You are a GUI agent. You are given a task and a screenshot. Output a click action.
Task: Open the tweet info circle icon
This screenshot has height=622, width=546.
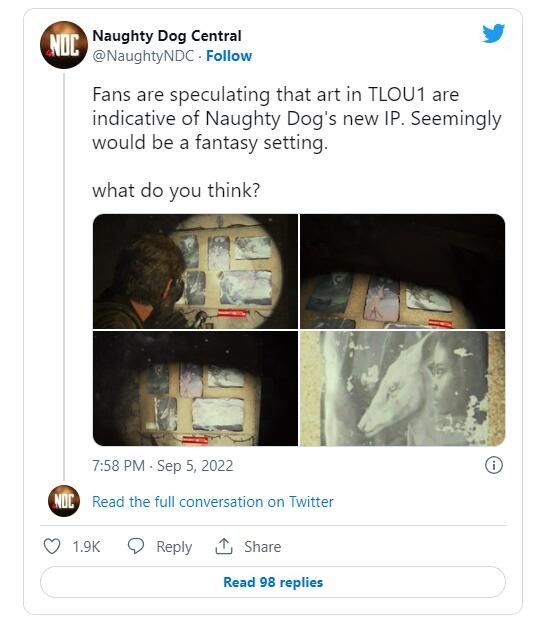[x=494, y=465]
